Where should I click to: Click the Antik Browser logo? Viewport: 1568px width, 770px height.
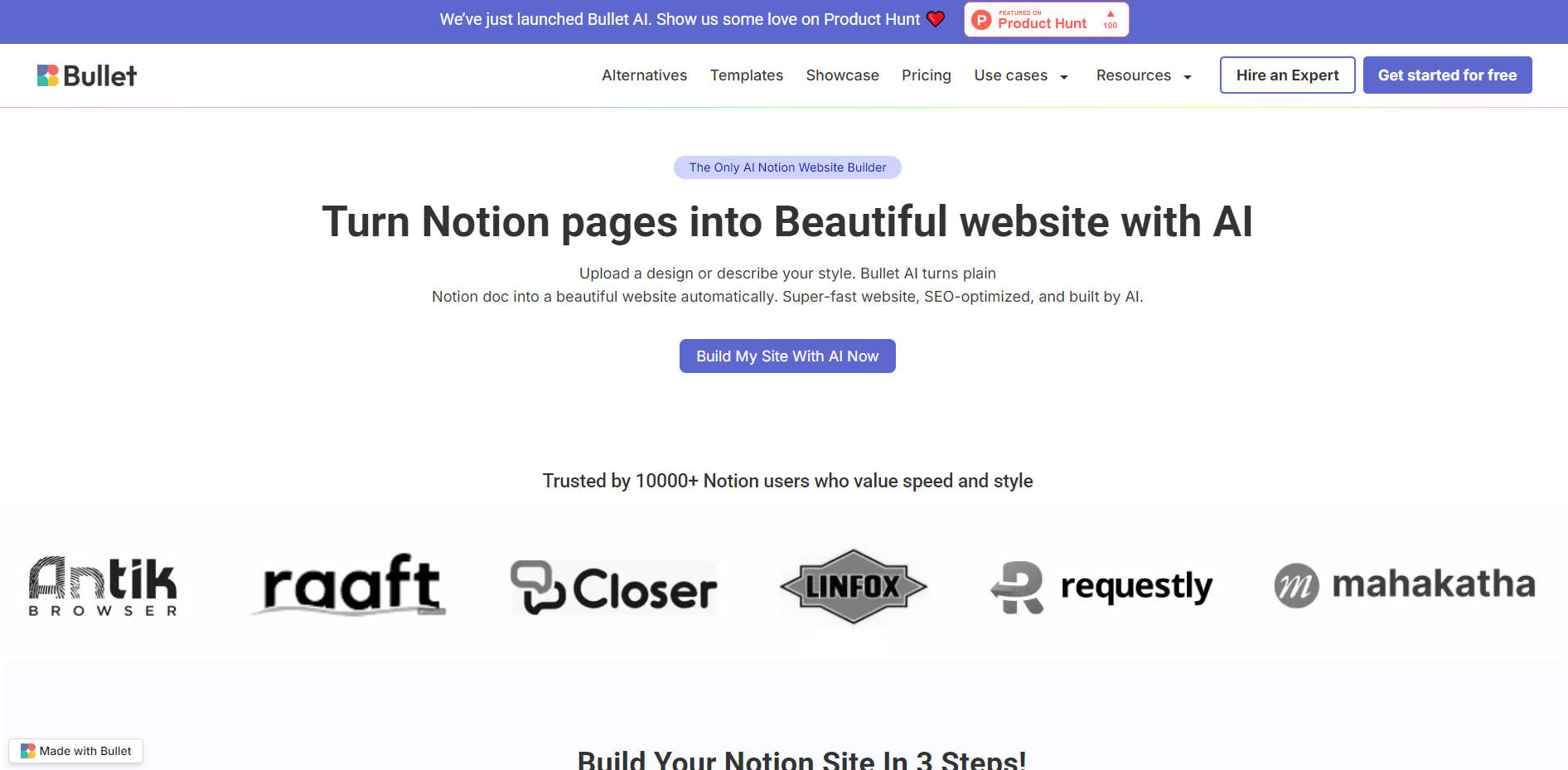(103, 586)
